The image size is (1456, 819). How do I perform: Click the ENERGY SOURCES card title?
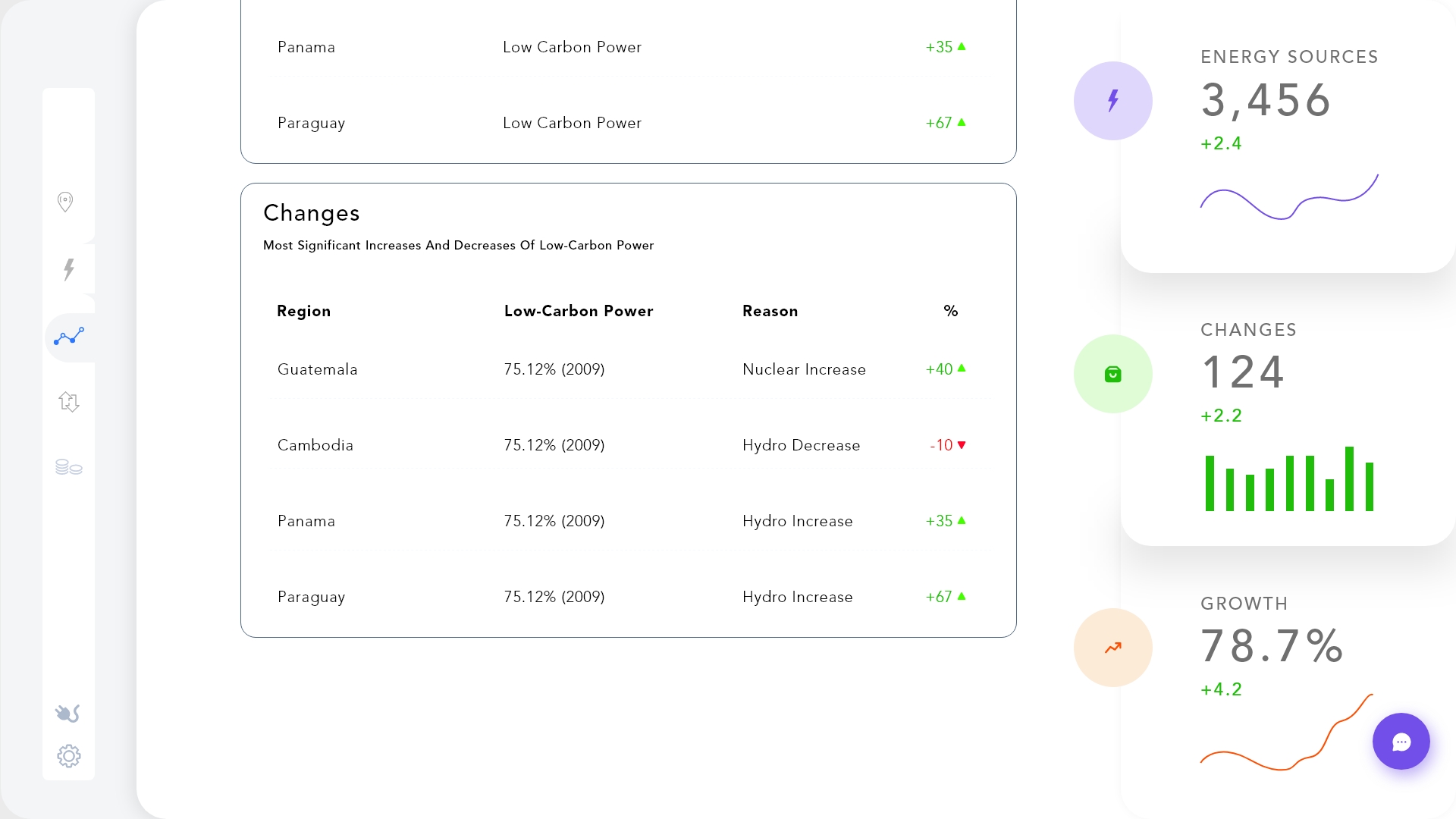pyautogui.click(x=1289, y=57)
